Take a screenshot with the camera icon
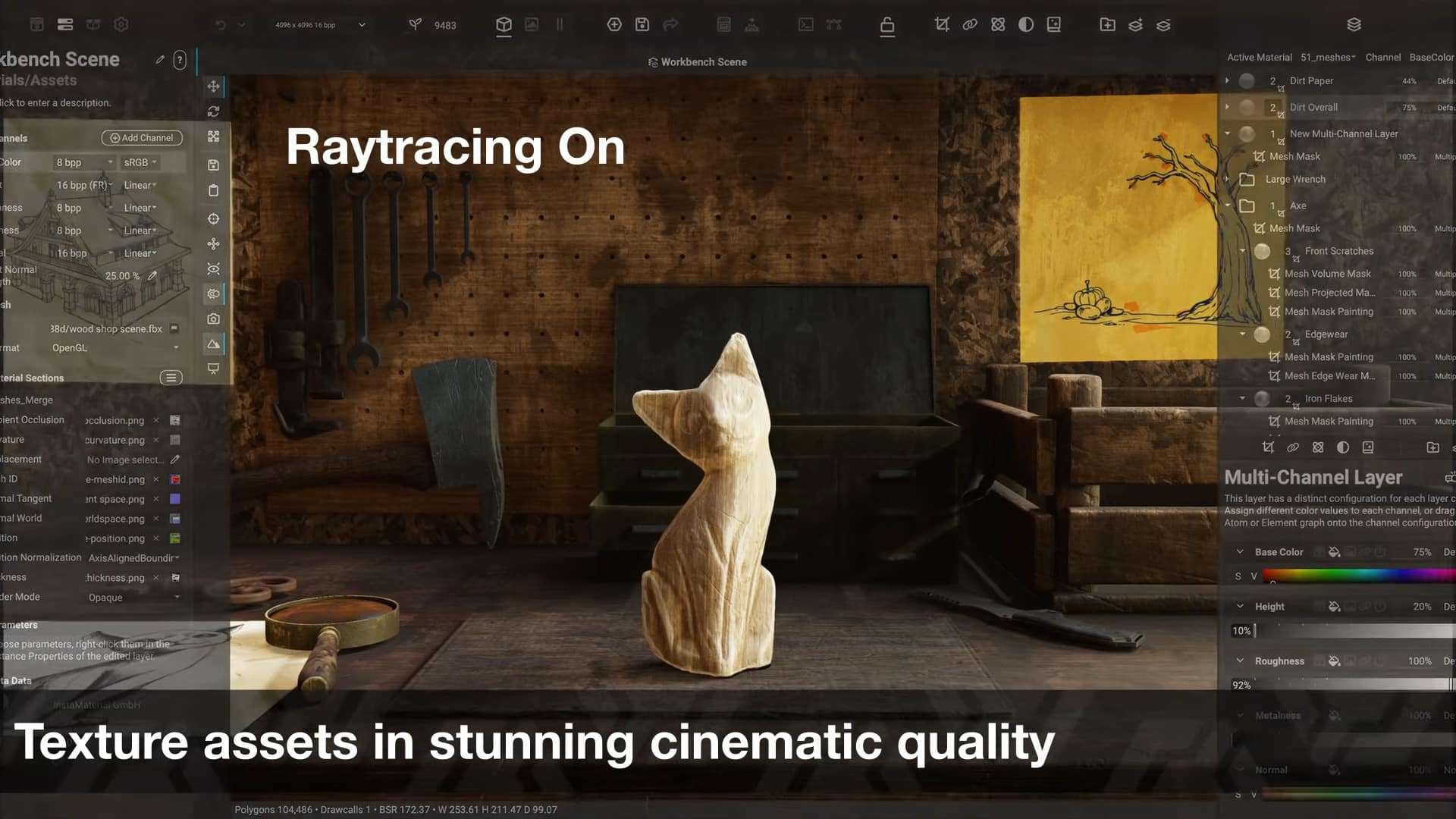This screenshot has height=819, width=1456. tap(214, 319)
